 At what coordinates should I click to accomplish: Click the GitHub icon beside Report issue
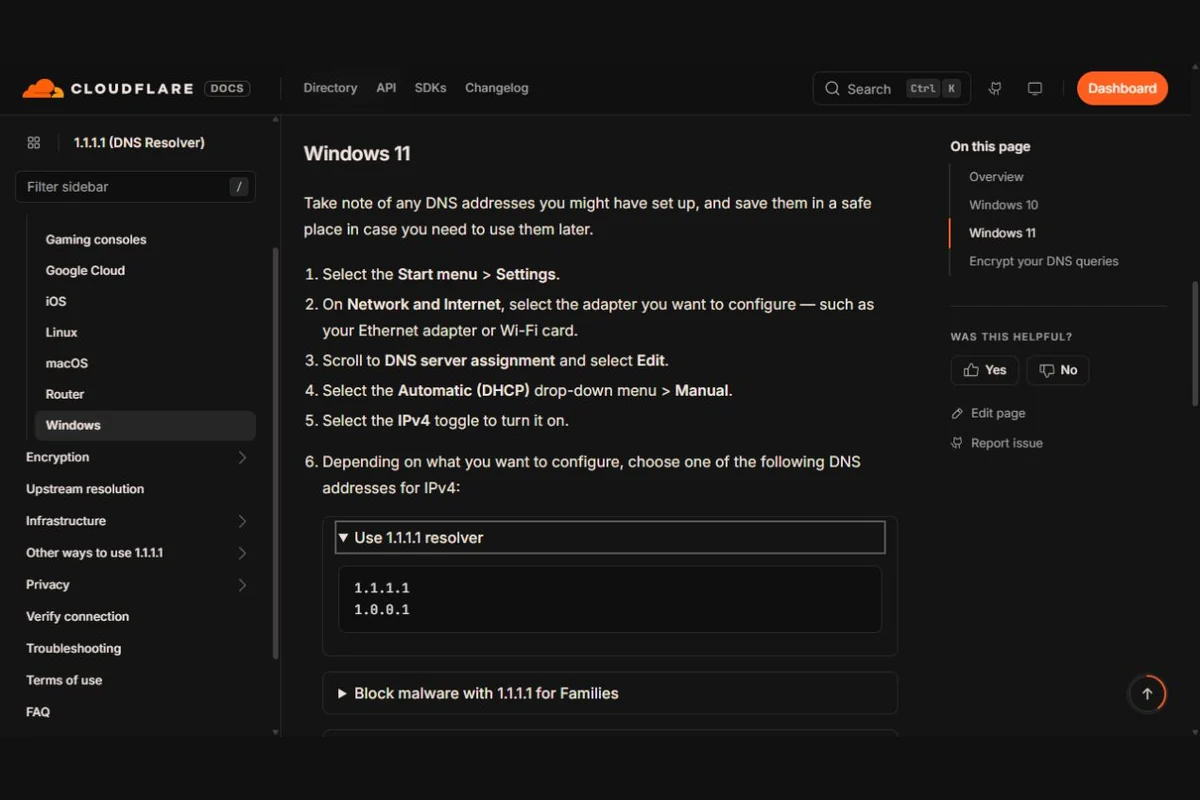[x=958, y=443]
